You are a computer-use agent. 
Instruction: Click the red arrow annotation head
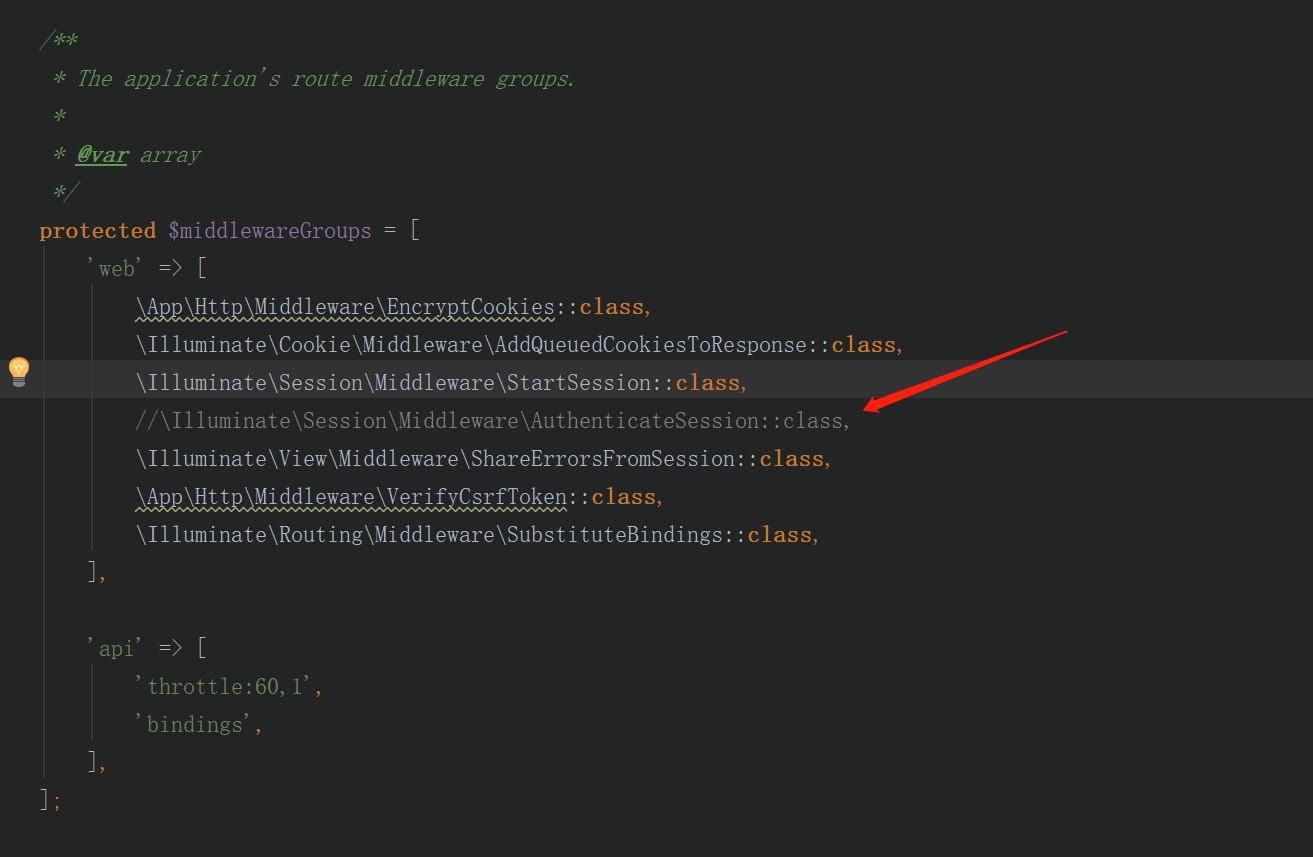tap(870, 405)
